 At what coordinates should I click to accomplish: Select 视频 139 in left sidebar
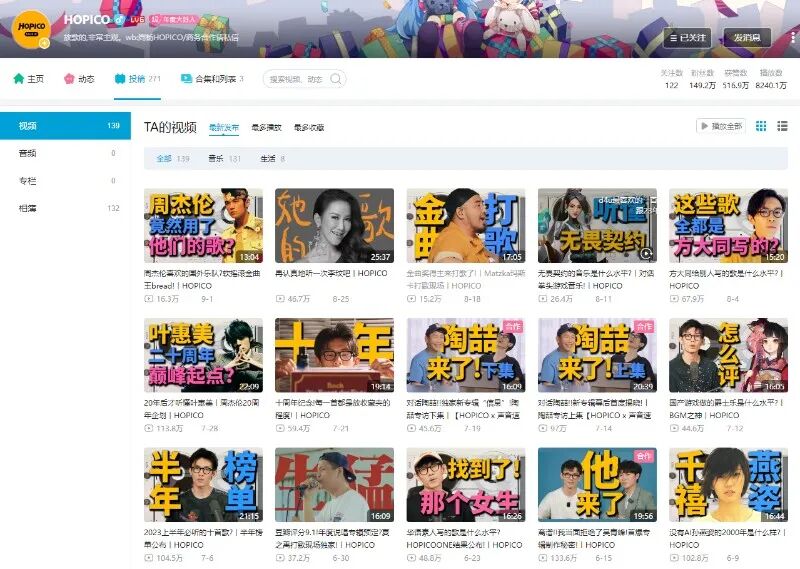tap(65, 126)
